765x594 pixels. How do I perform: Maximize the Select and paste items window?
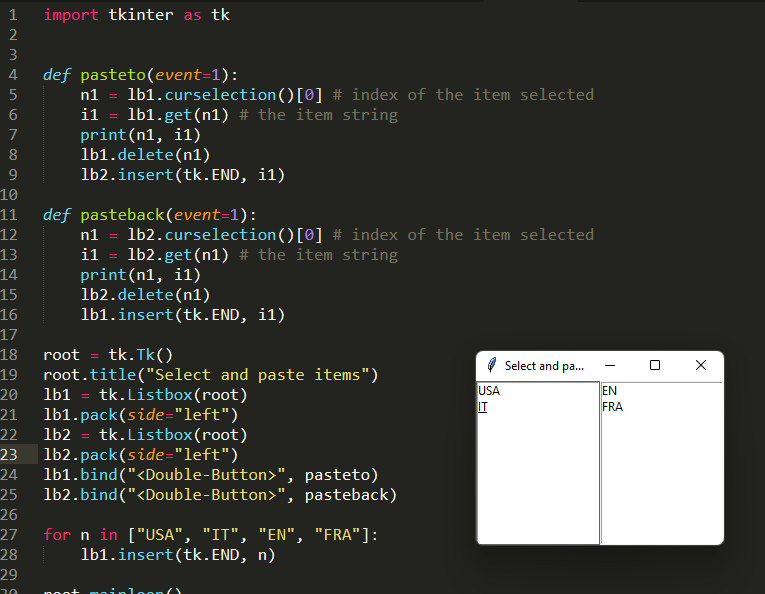pyautogui.click(x=655, y=365)
